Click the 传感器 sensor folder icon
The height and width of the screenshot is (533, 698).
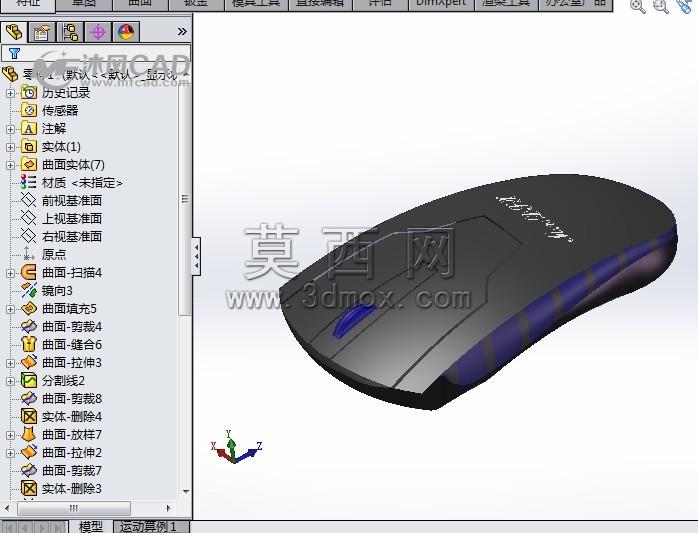(29, 110)
